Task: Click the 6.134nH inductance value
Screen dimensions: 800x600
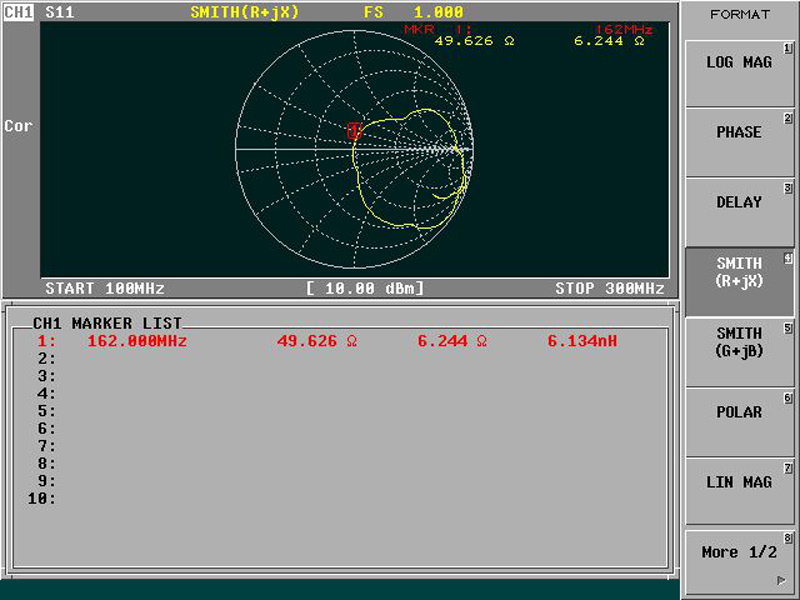Action: coord(582,341)
